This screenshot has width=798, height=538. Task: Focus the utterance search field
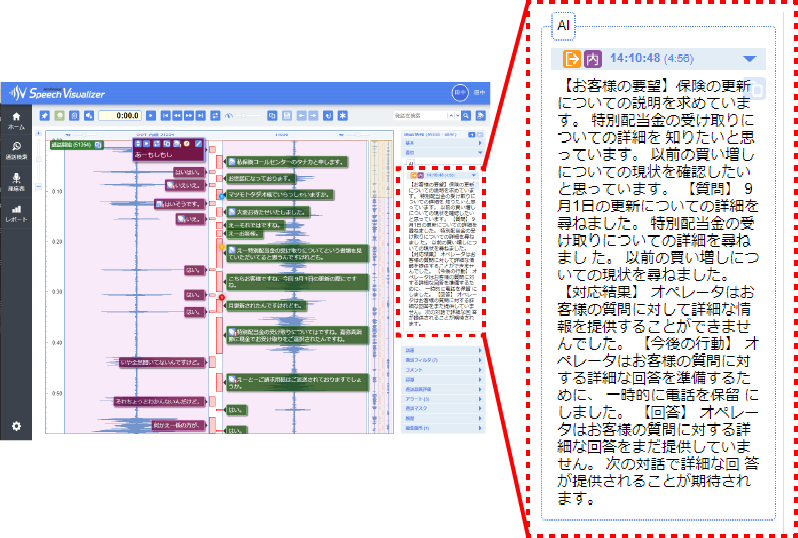tap(420, 116)
